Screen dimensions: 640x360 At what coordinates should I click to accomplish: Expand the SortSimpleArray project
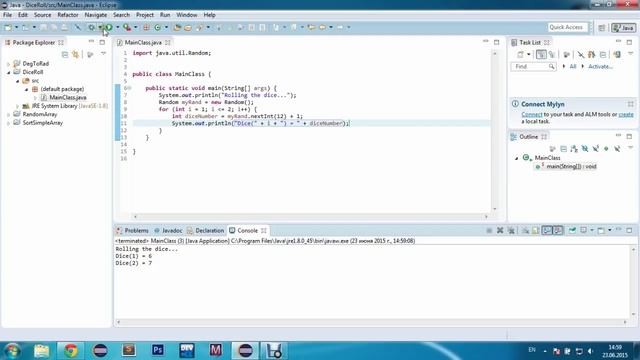click(x=9, y=123)
